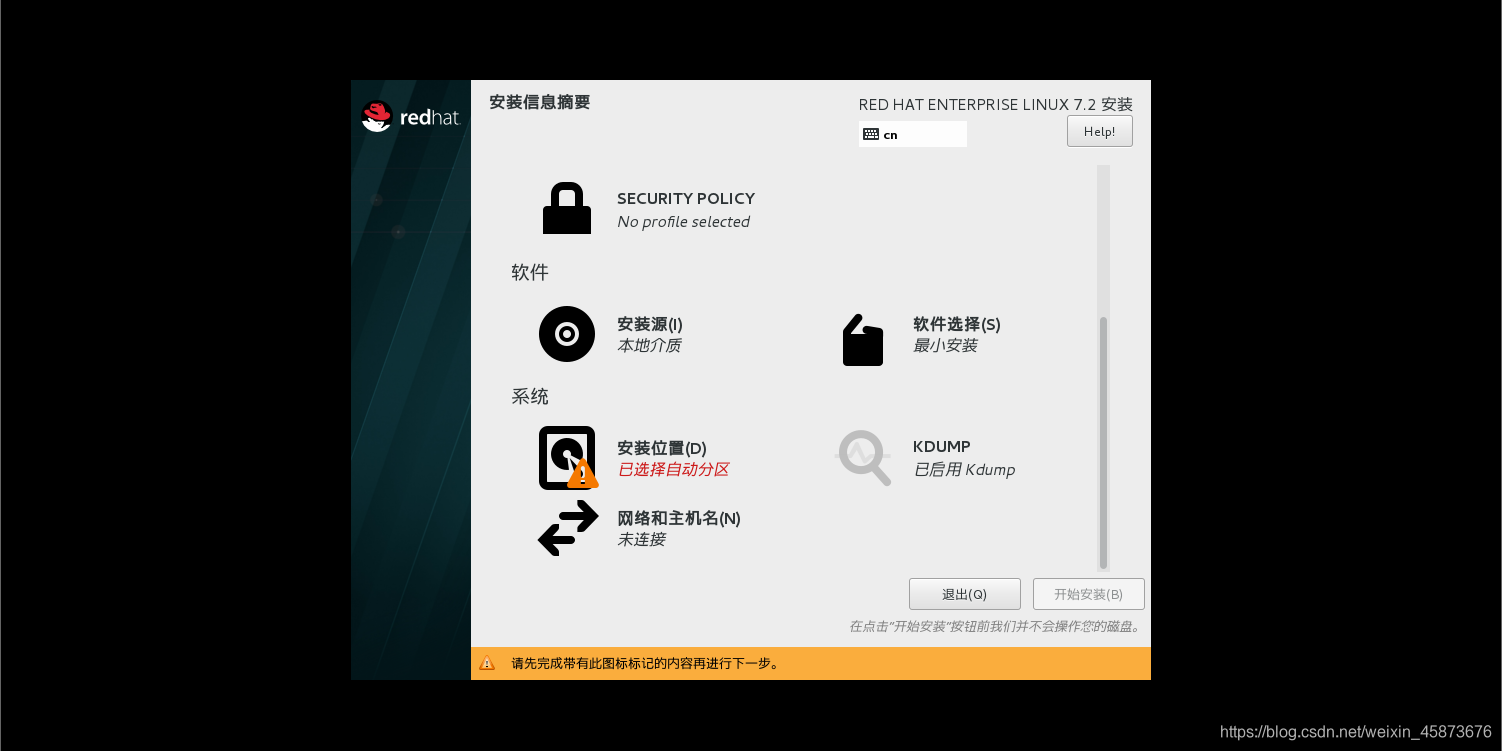Viewport: 1502px width, 751px height.
Task: Click the KDUMP magnifier icon
Action: coord(863,458)
